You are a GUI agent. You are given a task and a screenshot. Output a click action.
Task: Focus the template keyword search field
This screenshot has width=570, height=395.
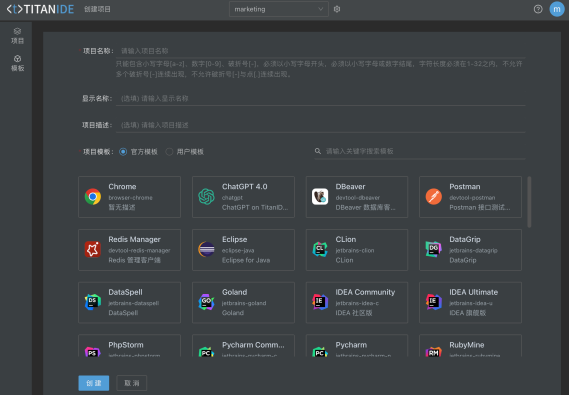pos(420,151)
